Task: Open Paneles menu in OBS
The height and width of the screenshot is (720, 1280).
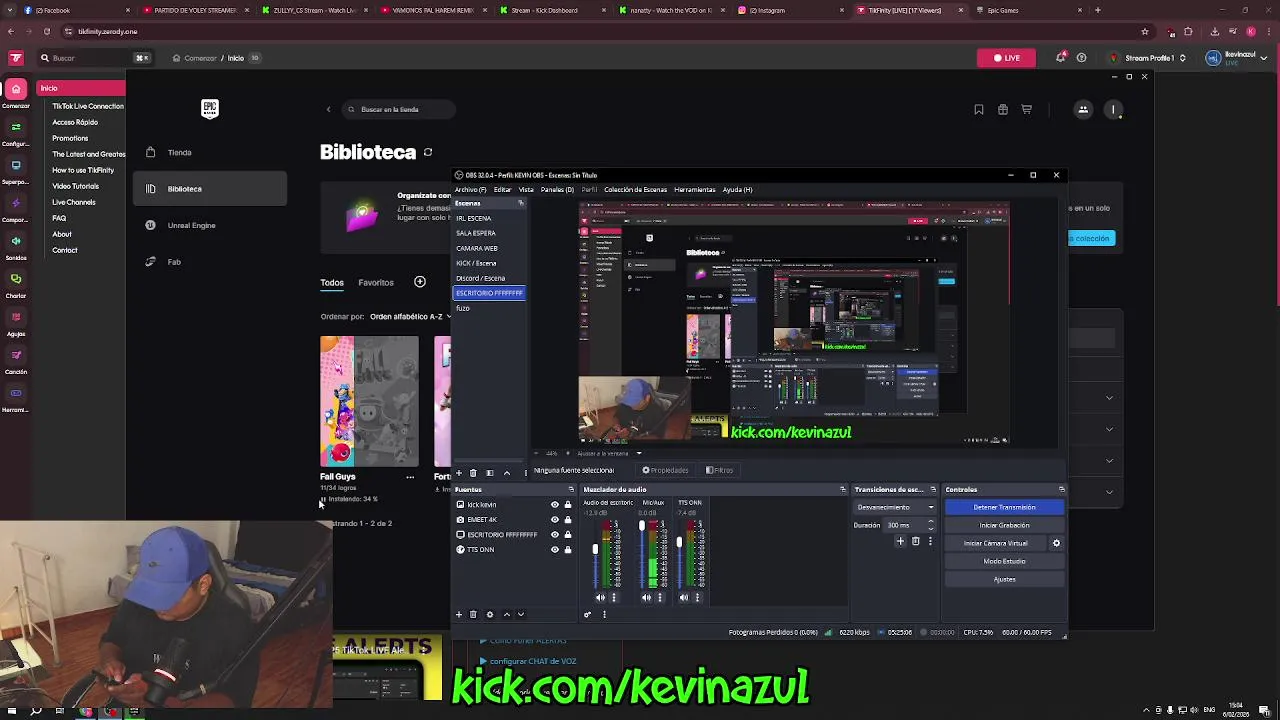Action: click(x=557, y=190)
